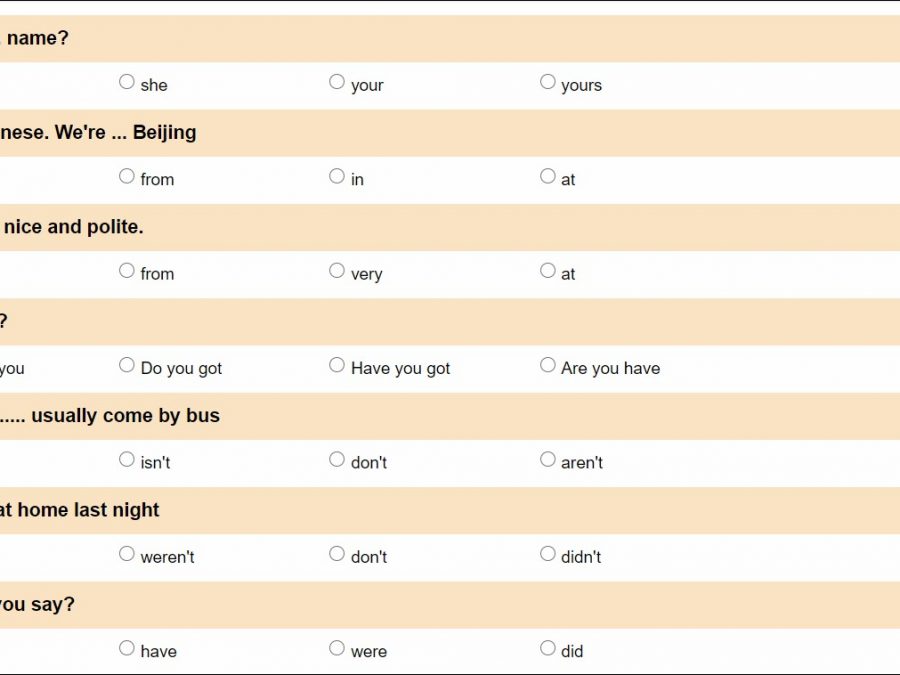The width and height of the screenshot is (900, 675).
Task: Select the 'very' radio button
Action: click(x=337, y=270)
